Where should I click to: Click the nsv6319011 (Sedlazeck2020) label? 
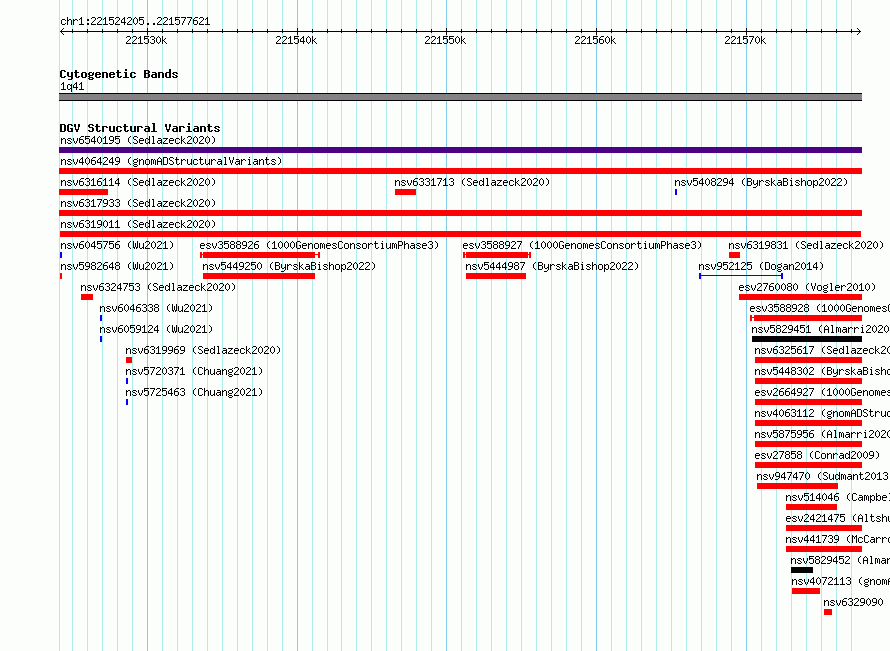coord(138,224)
